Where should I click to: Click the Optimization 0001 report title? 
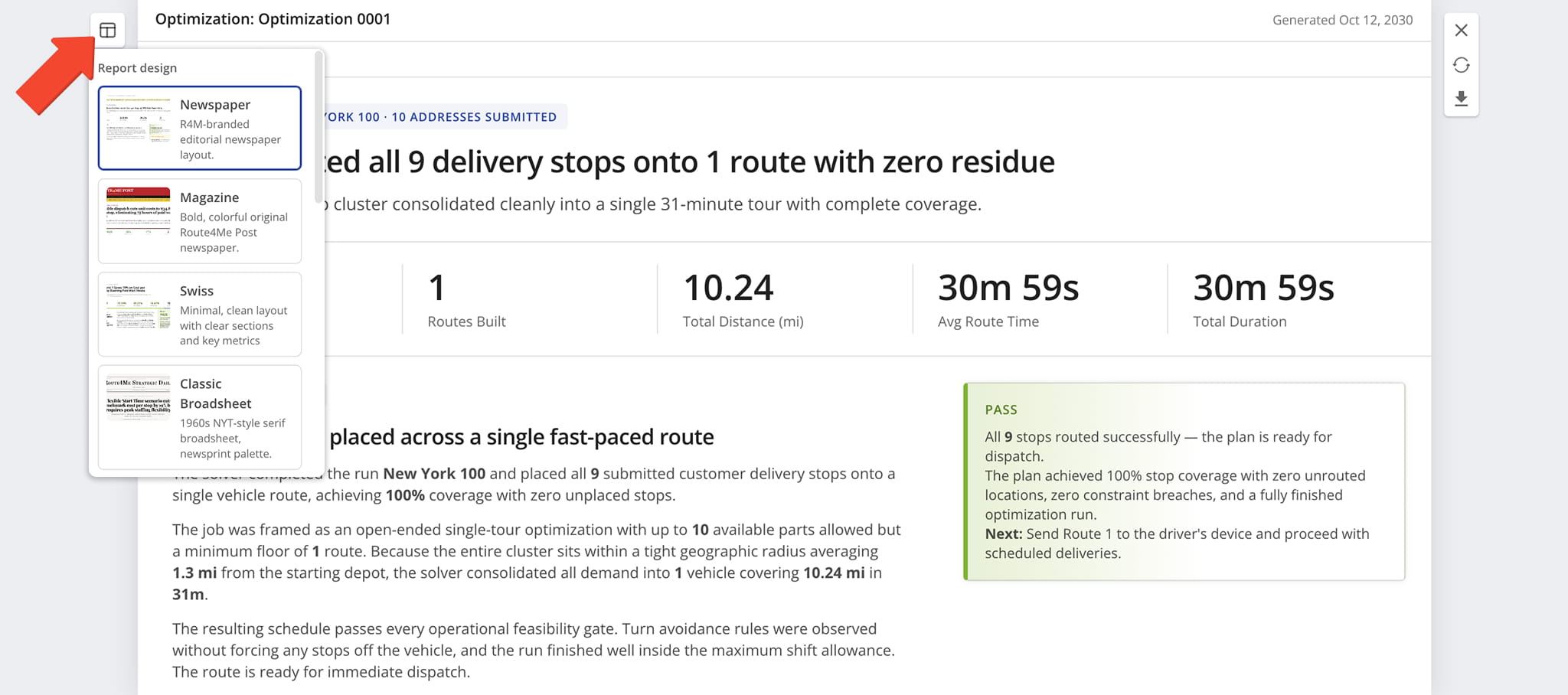tap(273, 19)
